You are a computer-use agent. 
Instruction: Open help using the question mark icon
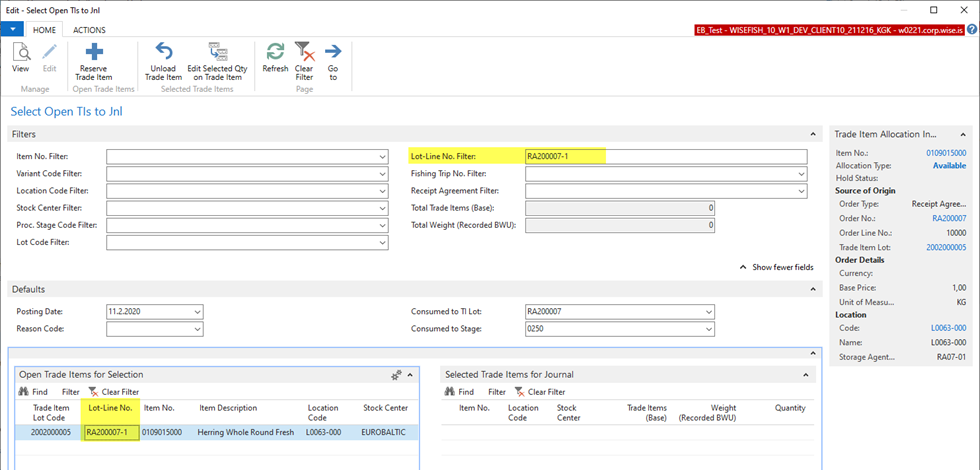pos(971,30)
